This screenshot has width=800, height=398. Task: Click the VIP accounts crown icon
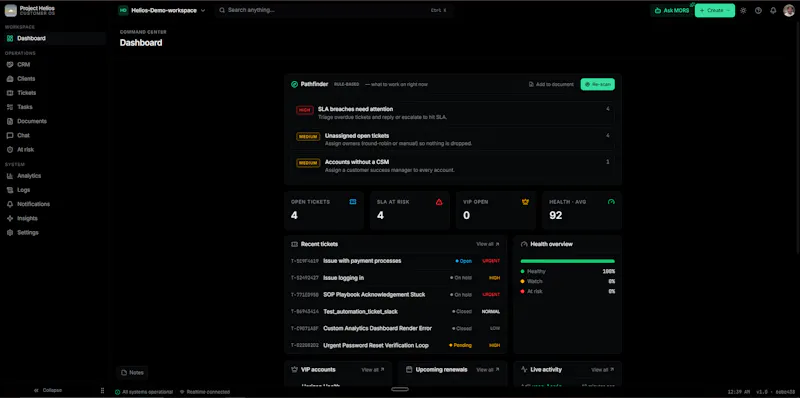[x=294, y=369]
